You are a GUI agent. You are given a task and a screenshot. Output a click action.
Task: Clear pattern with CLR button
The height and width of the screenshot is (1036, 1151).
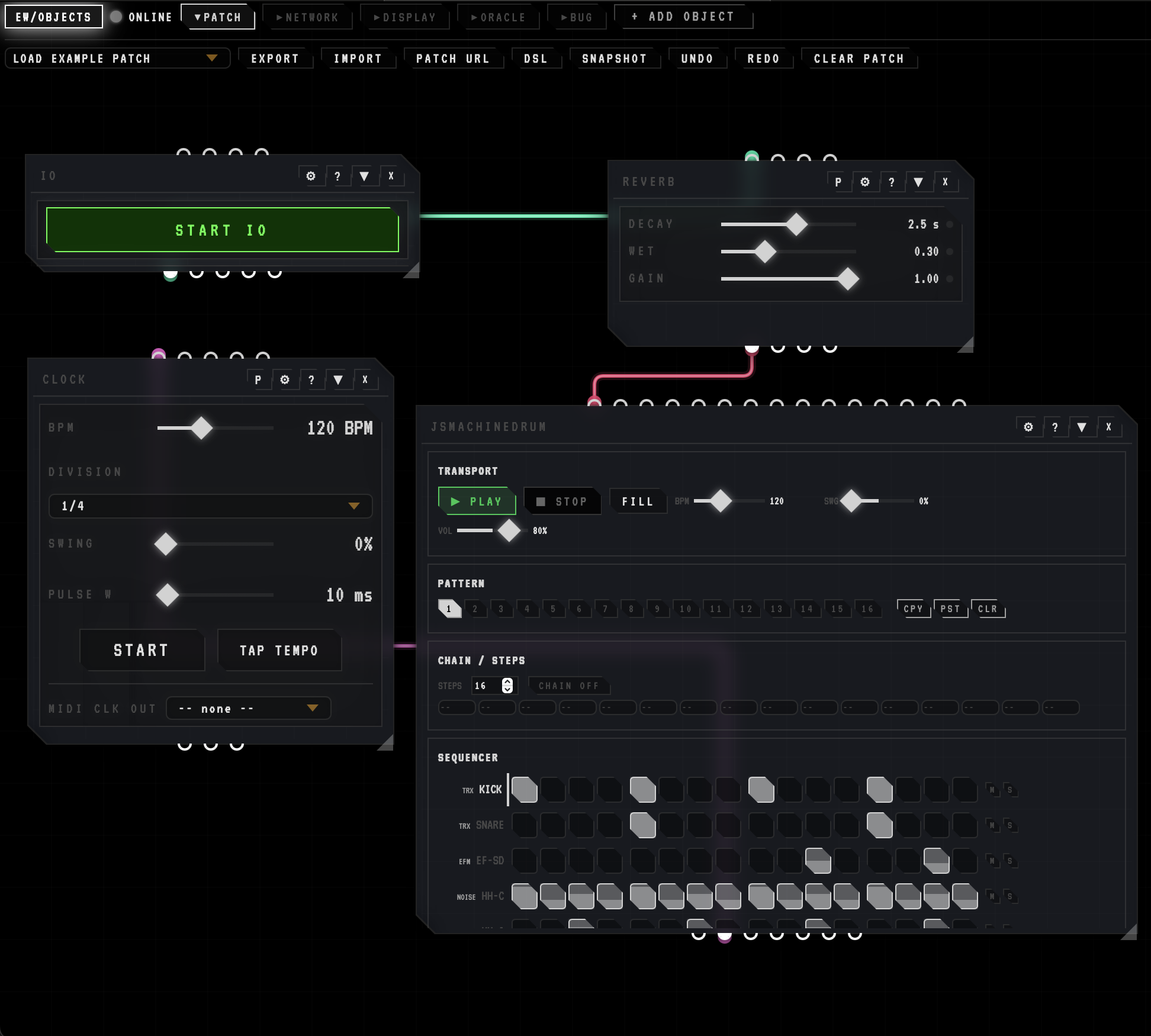988,609
